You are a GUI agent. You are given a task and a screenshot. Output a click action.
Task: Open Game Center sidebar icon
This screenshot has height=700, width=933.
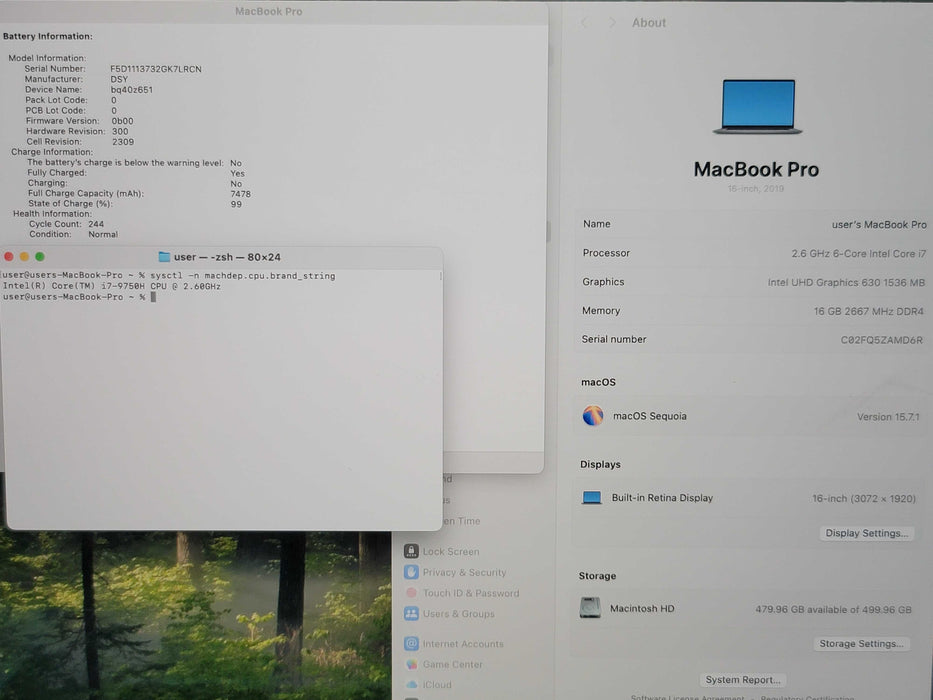point(411,664)
